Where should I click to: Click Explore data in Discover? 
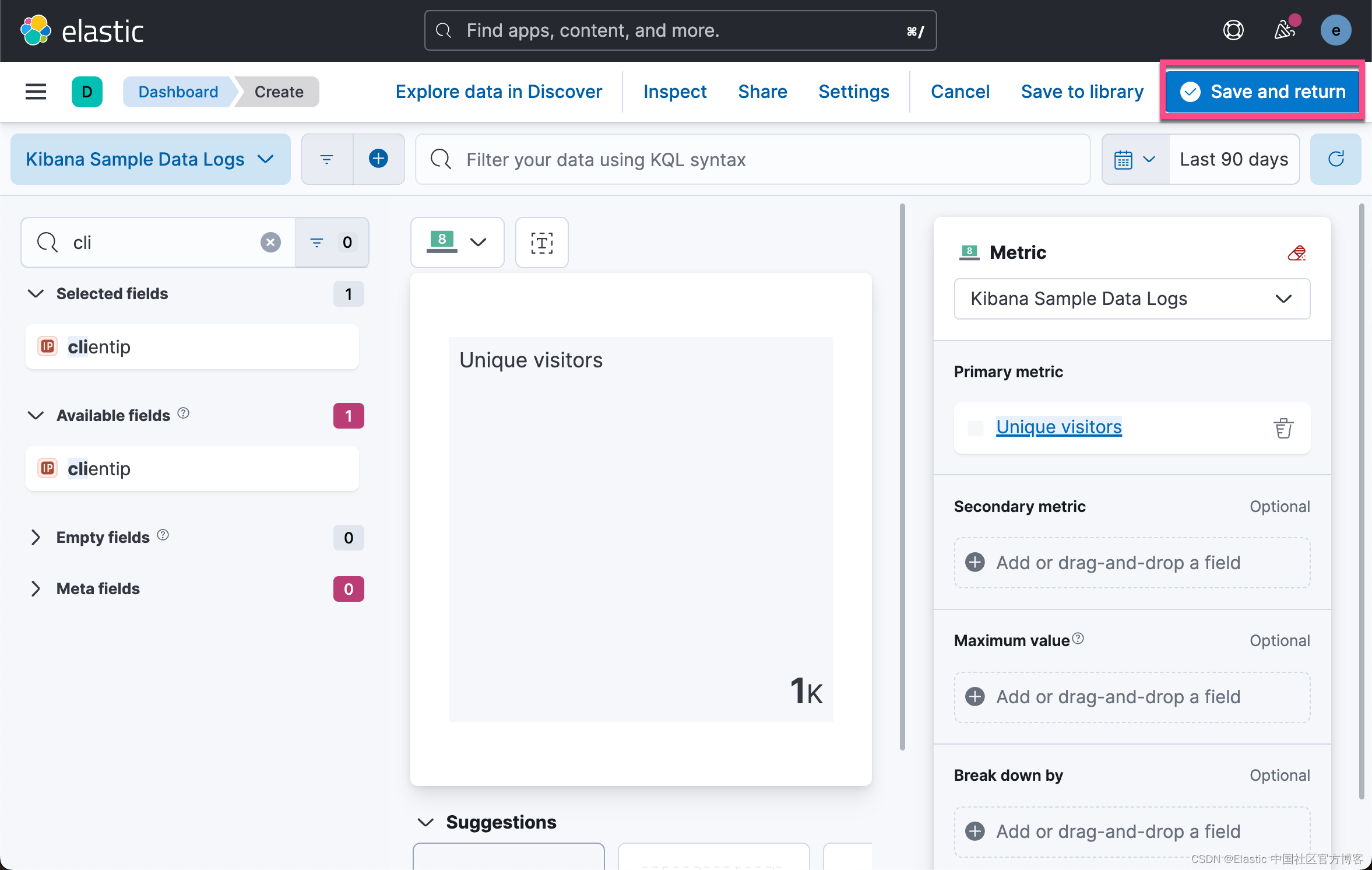pyautogui.click(x=498, y=92)
